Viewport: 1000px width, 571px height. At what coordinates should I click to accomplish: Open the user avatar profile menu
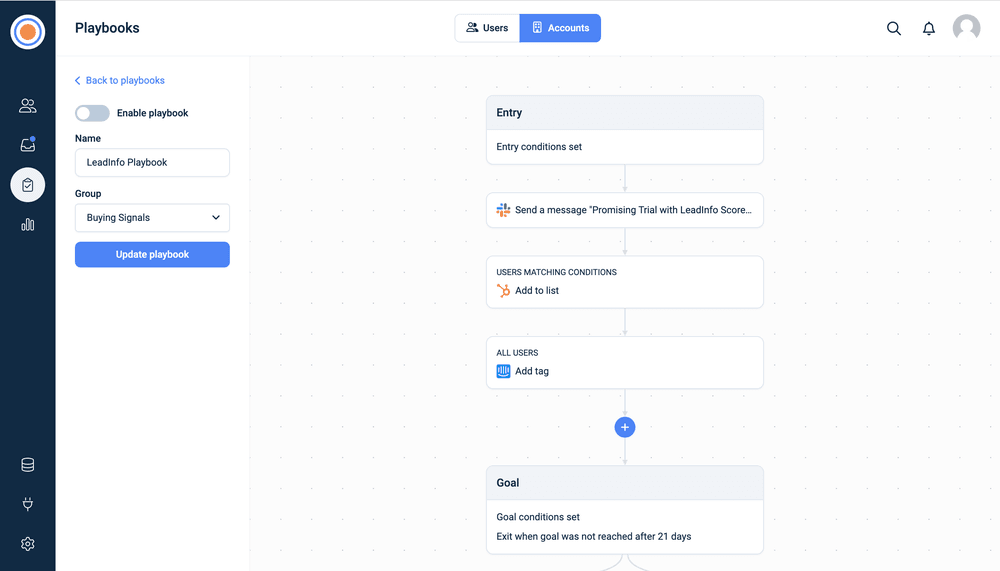coord(966,28)
